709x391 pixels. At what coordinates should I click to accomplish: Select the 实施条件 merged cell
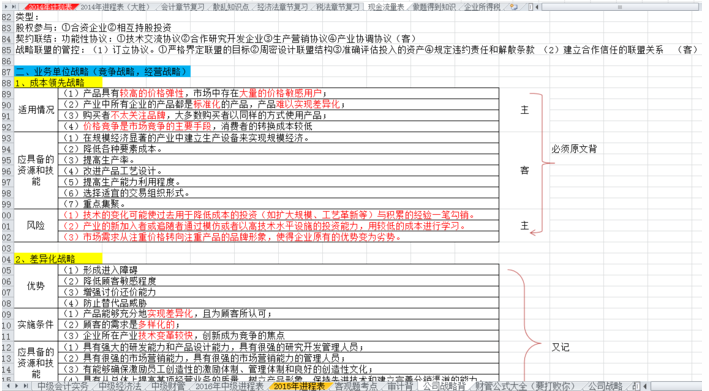(36, 325)
